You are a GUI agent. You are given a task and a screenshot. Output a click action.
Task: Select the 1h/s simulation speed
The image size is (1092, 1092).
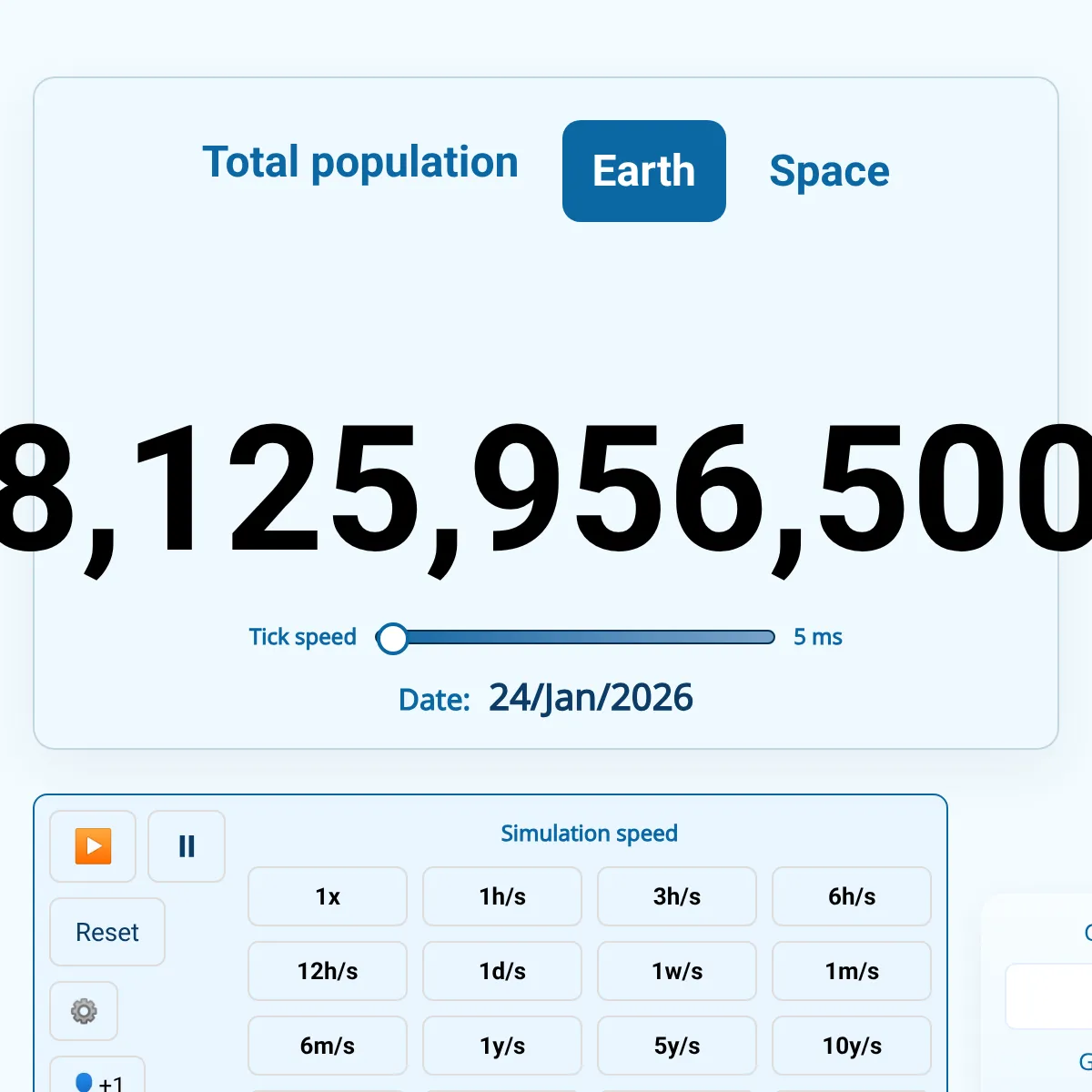click(x=502, y=896)
